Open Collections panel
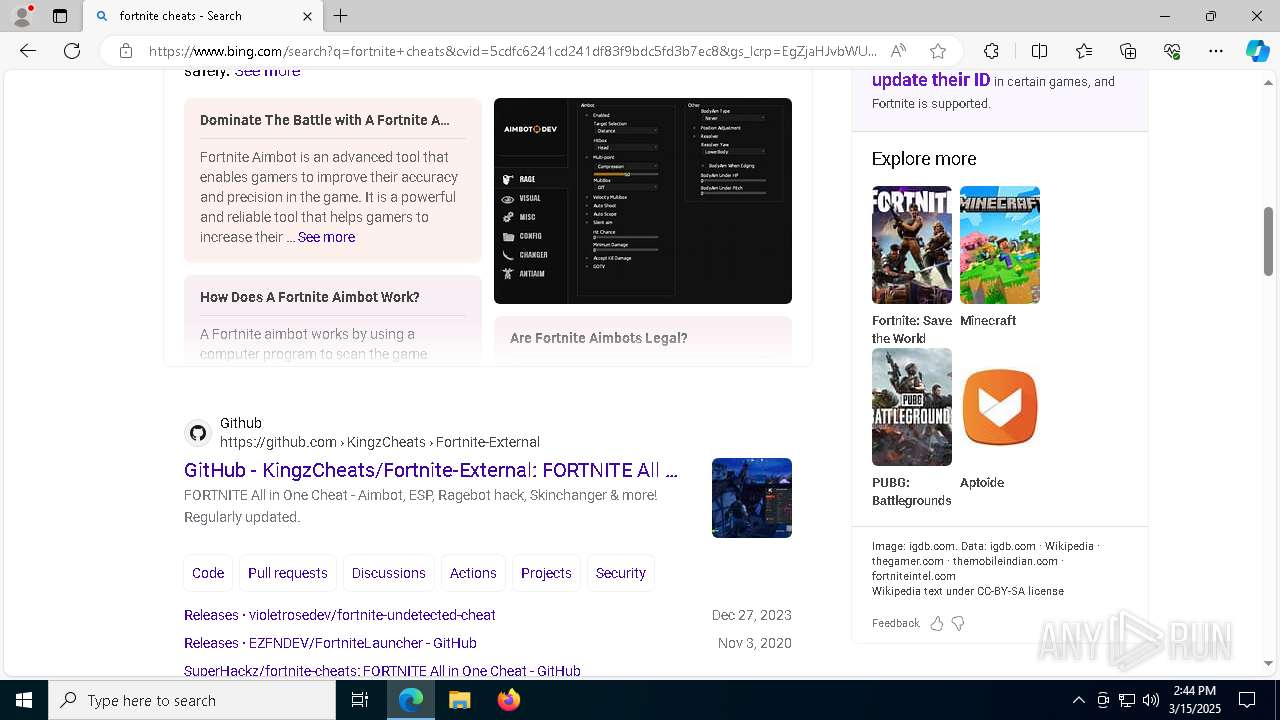The width and height of the screenshot is (1280, 720). [1128, 51]
